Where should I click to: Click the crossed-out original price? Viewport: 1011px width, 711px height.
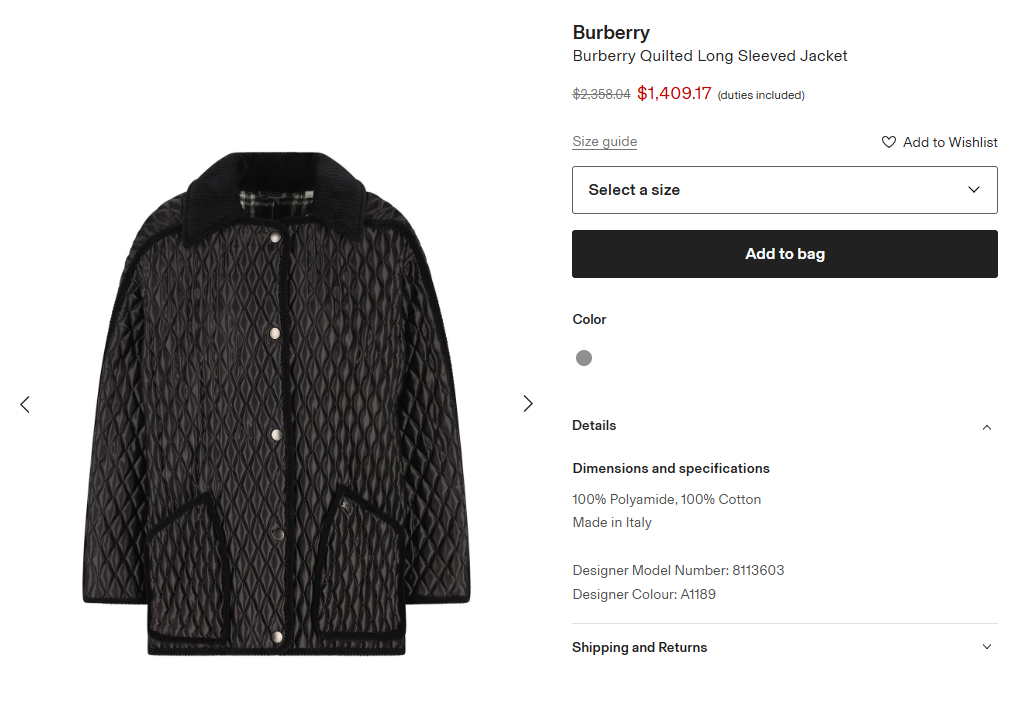coord(601,95)
